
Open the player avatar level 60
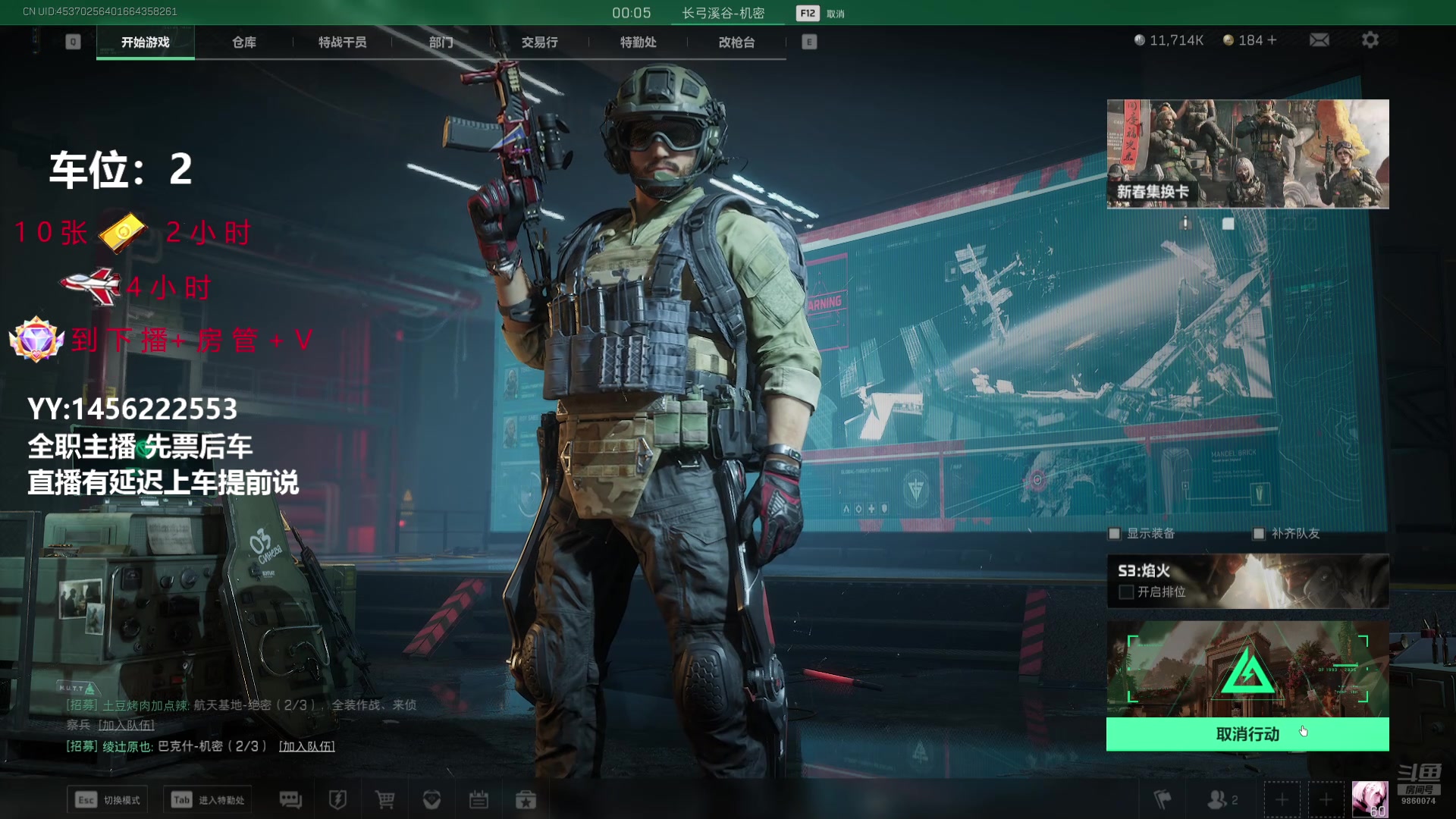point(1370,800)
